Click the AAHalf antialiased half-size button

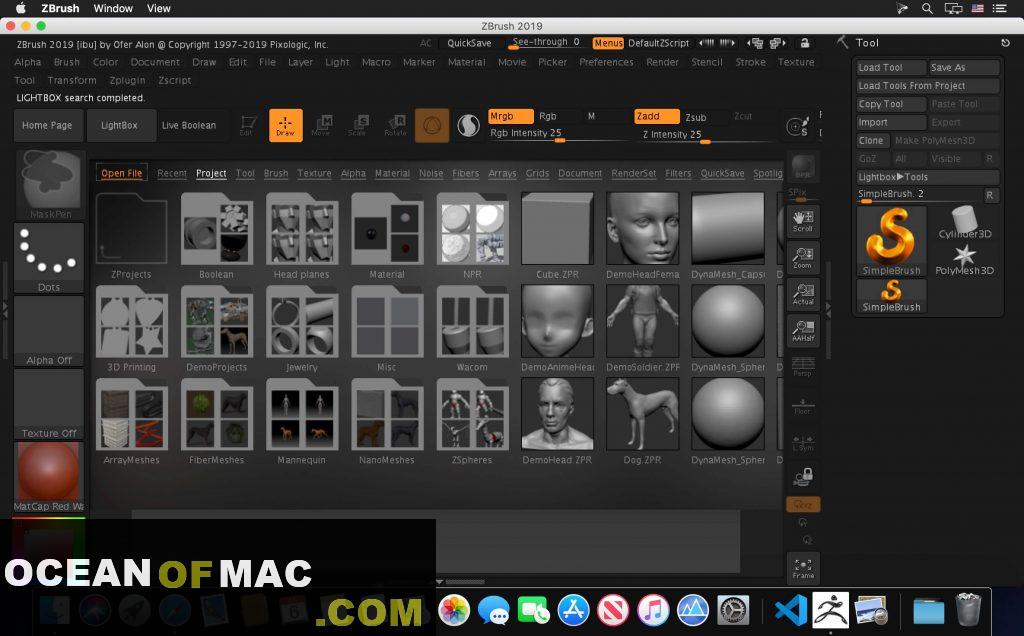point(803,331)
